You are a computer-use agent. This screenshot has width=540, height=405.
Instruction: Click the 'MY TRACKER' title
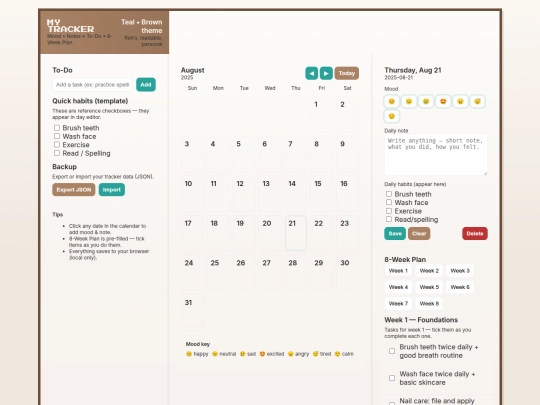click(x=70, y=26)
